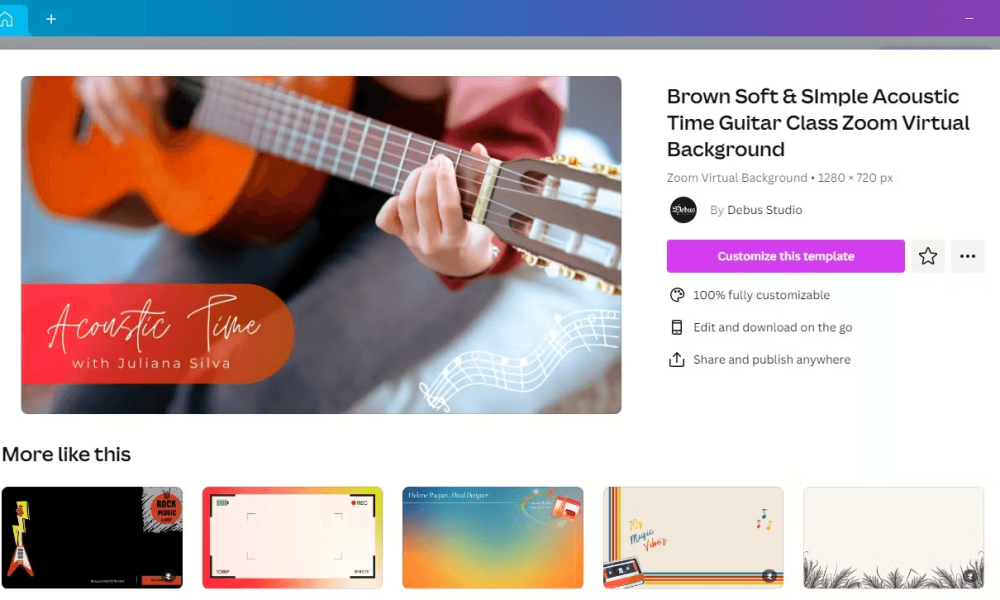Image resolution: width=1000 pixels, height=600 pixels.
Task: Minimize the window using the dash button
Action: pyautogui.click(x=969, y=19)
